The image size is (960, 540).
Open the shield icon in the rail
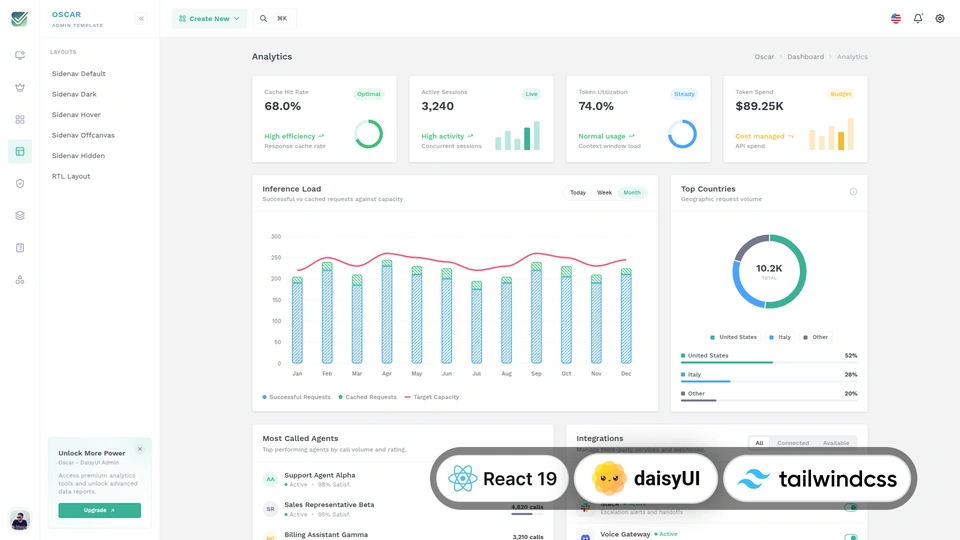tap(20, 184)
